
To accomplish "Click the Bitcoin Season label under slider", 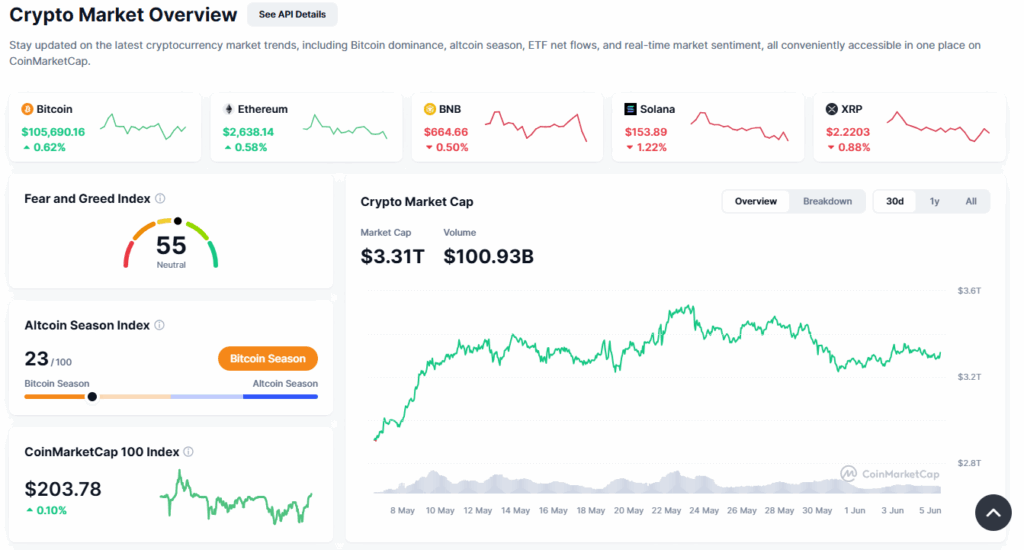I will click(x=57, y=383).
